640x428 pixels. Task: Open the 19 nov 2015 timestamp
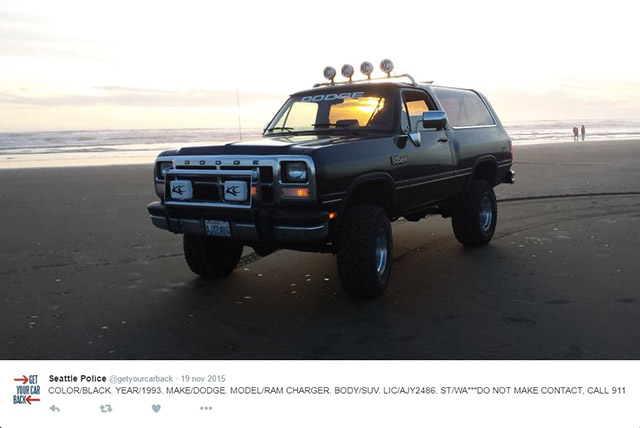tap(203, 379)
